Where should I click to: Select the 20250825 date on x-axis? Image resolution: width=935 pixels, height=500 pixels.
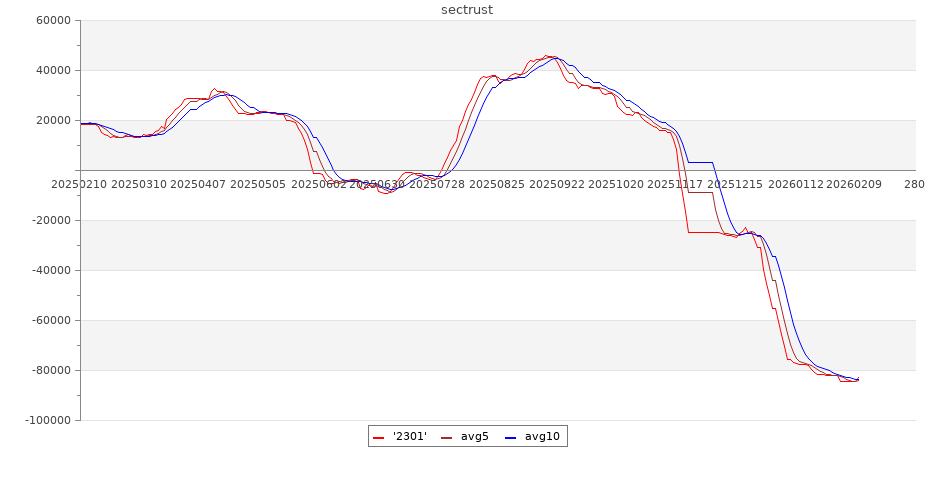pos(497,185)
